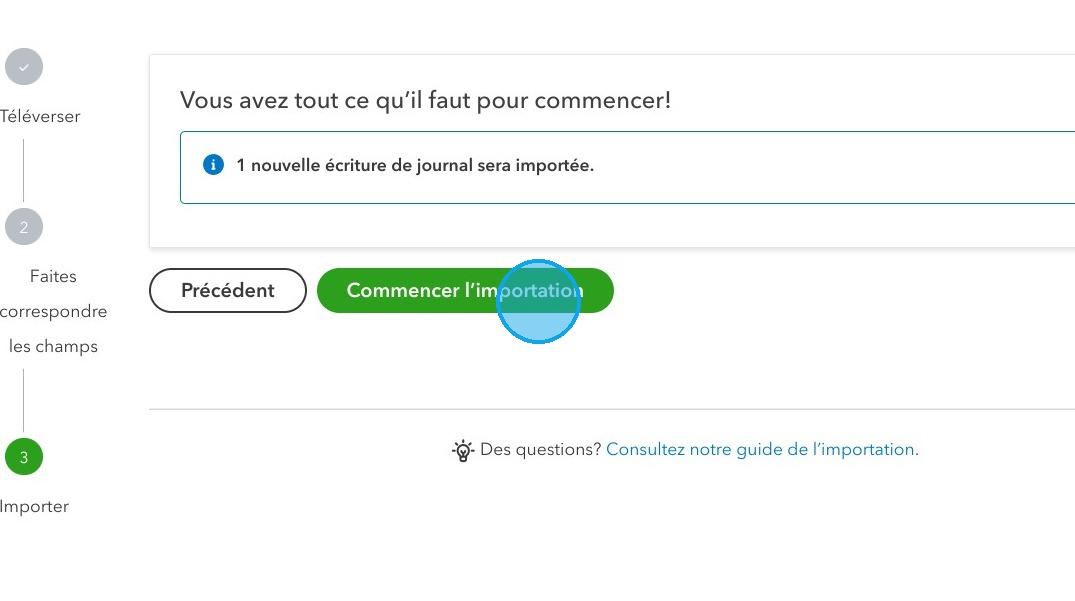Click the horizontal divider line above Des questions
The height and width of the screenshot is (601, 1075).
[612, 409]
